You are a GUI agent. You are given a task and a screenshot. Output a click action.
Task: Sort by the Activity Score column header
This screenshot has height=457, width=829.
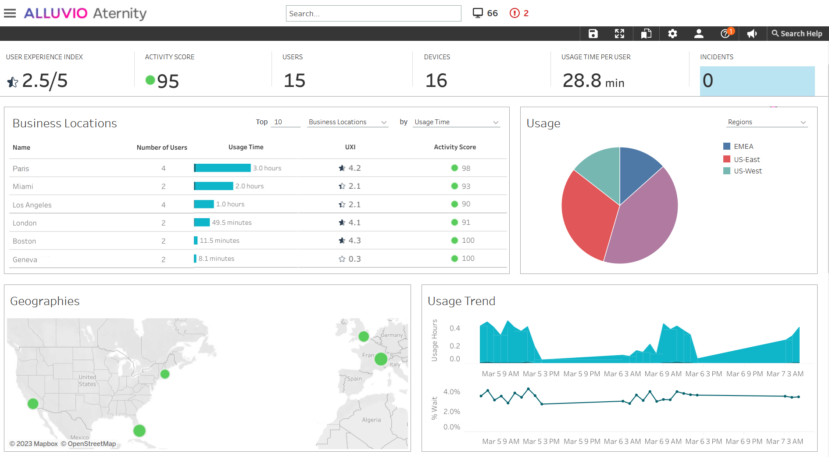454,147
